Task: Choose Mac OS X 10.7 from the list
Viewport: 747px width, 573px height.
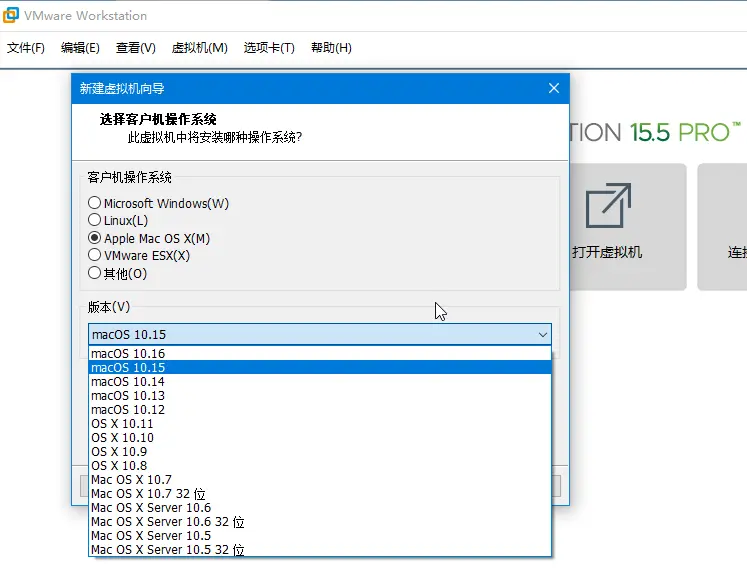Action: [320, 479]
